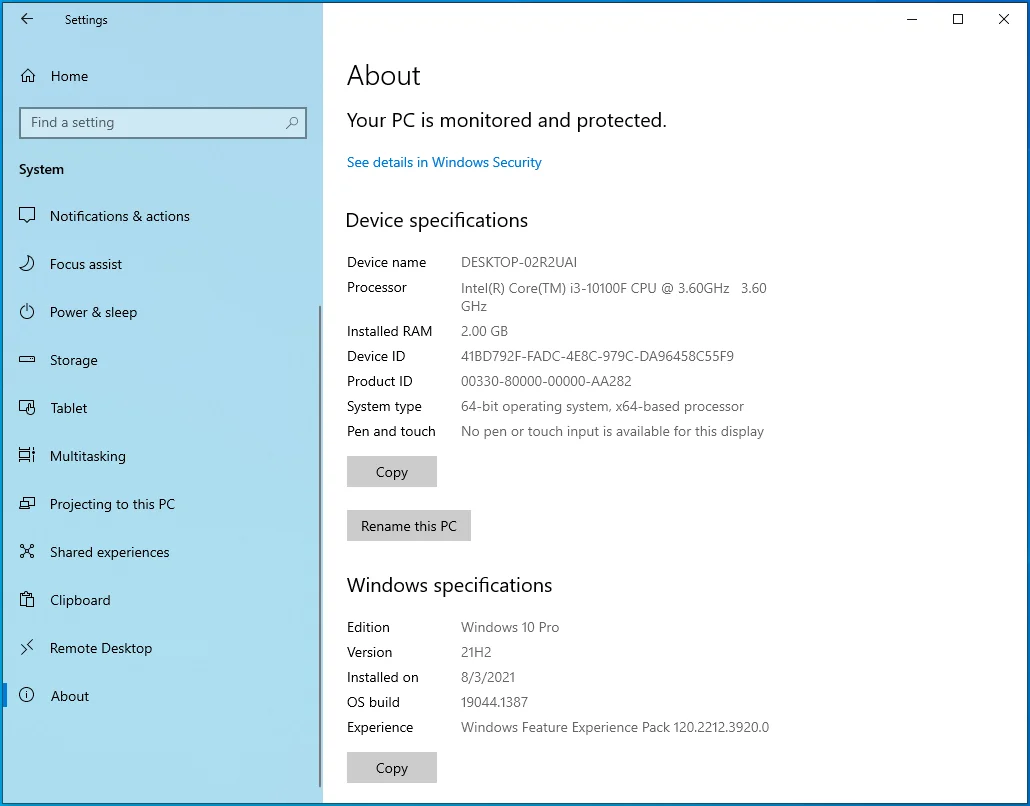
Task: Open Shared experiences settings
Action: point(161,552)
